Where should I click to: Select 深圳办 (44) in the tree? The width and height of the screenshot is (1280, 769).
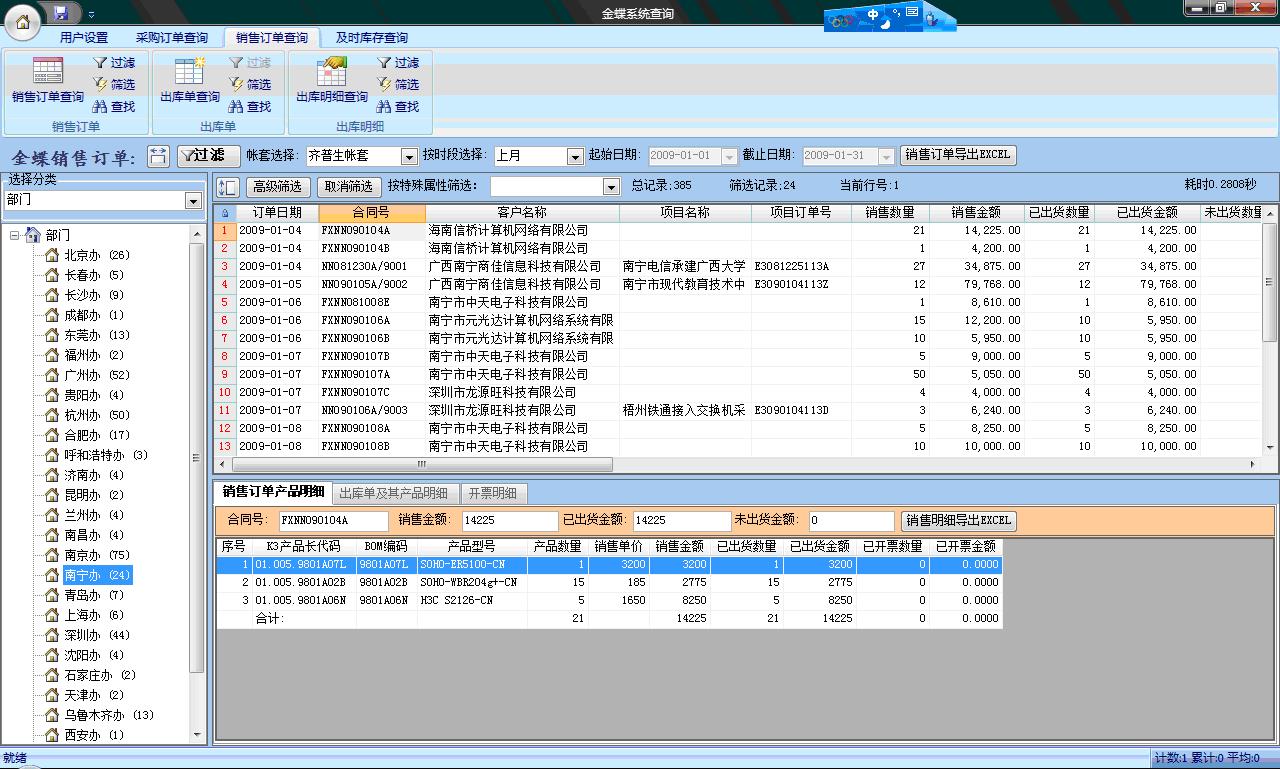[x=97, y=635]
